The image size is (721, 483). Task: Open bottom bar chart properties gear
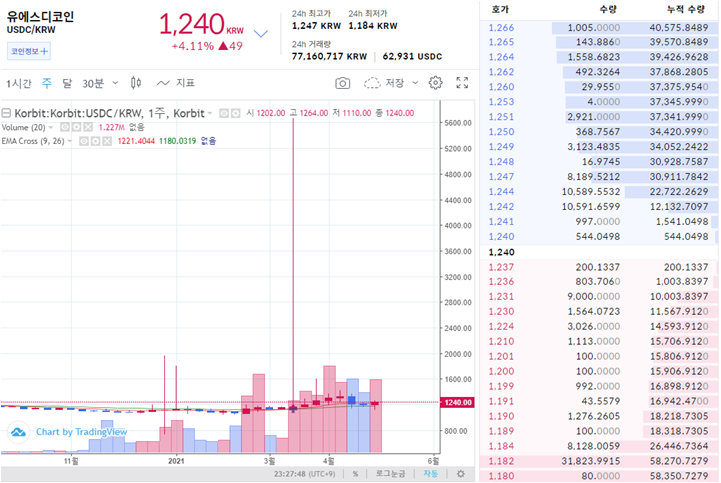click(460, 473)
